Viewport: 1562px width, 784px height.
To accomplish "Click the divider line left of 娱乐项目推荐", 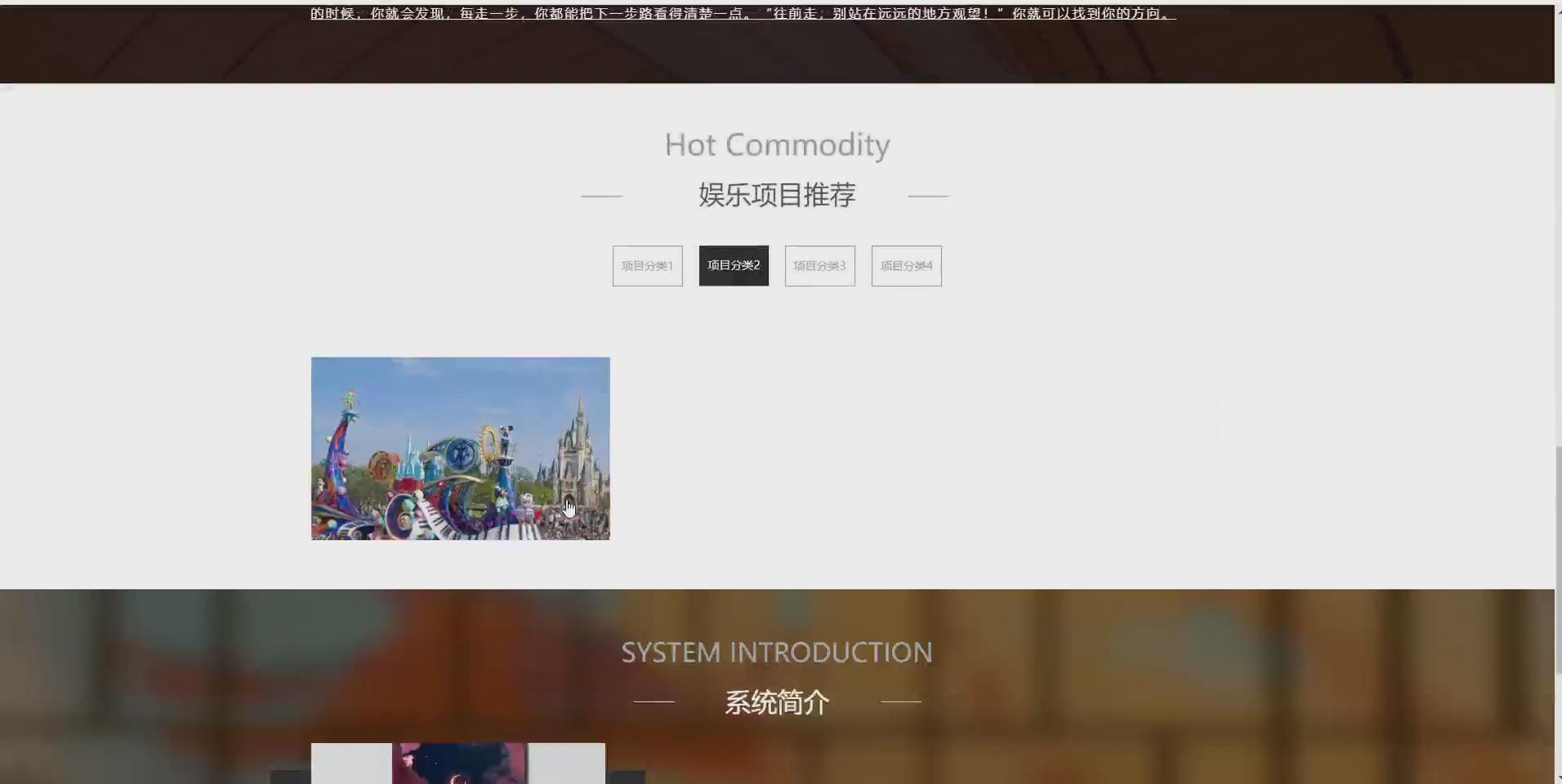I will [600, 196].
